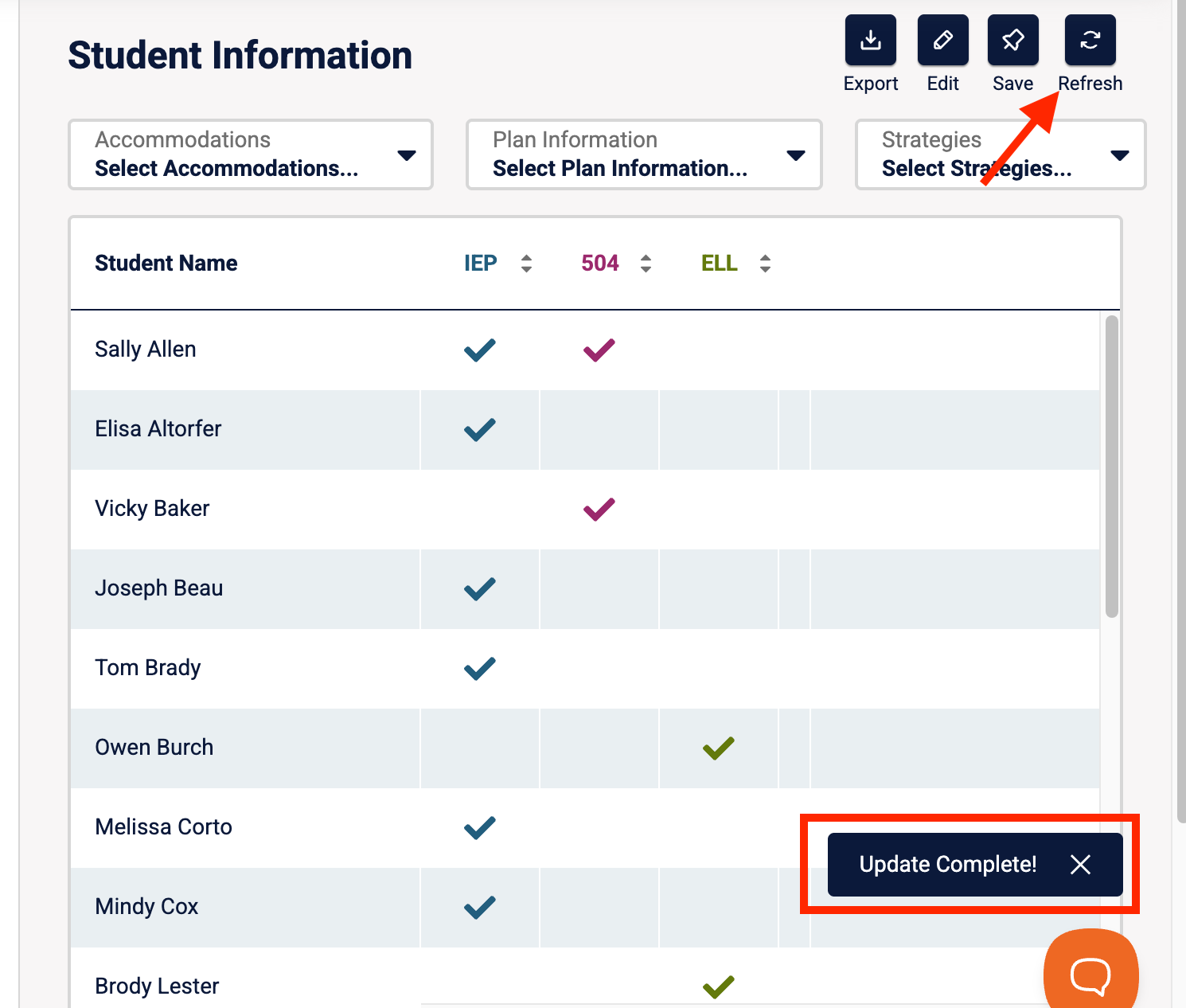Click the ELL column header label

tap(720, 264)
